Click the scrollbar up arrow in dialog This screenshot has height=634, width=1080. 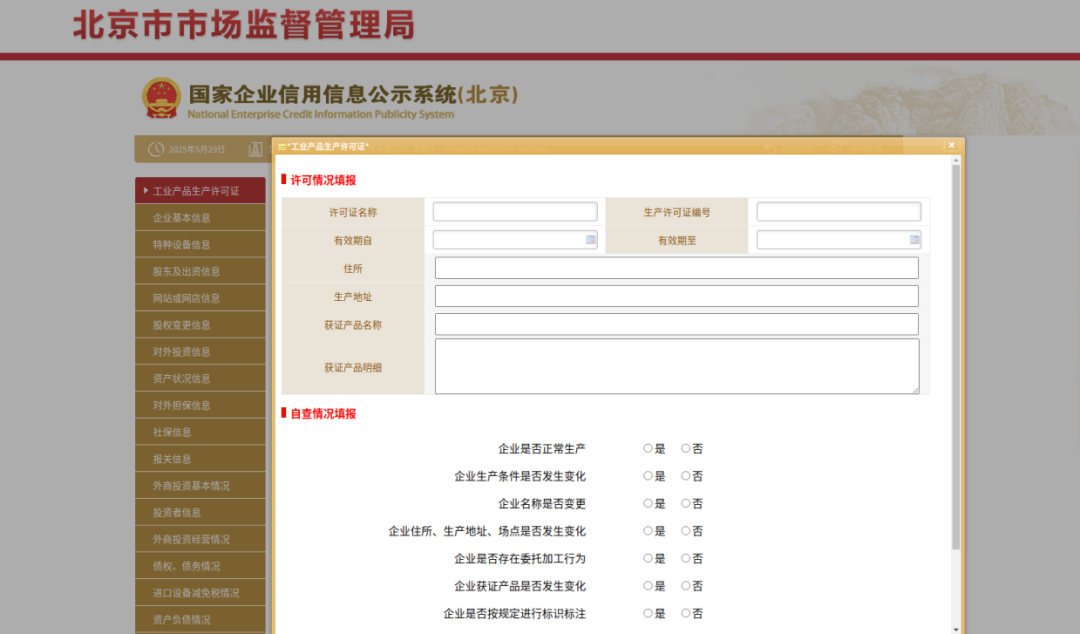point(955,161)
